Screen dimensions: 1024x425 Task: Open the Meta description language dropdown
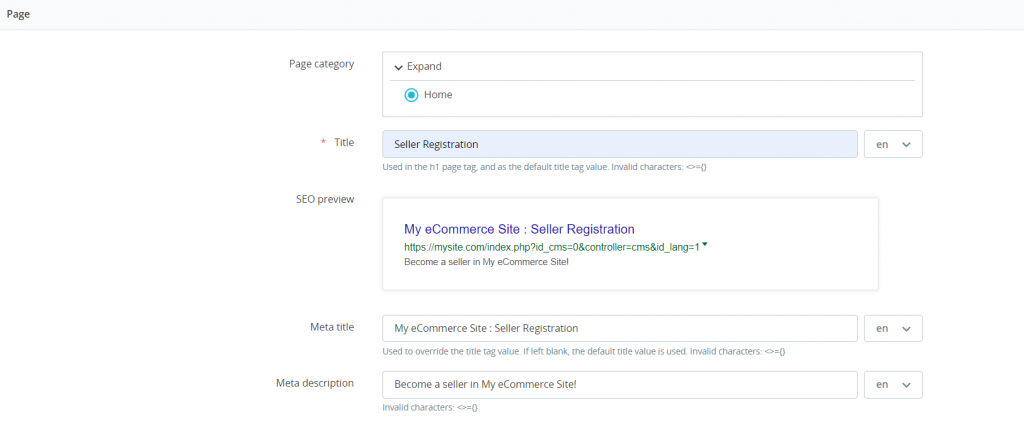click(x=892, y=385)
